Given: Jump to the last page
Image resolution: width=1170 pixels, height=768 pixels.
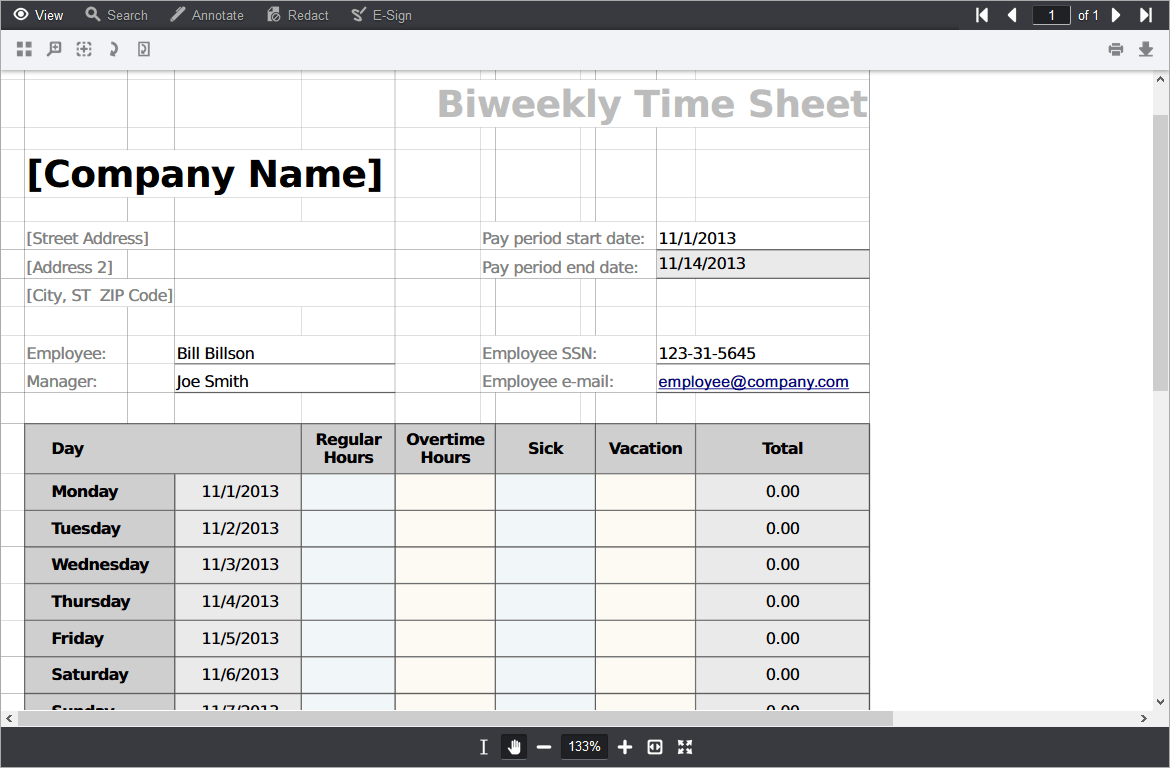Looking at the screenshot, I should pos(1144,14).
